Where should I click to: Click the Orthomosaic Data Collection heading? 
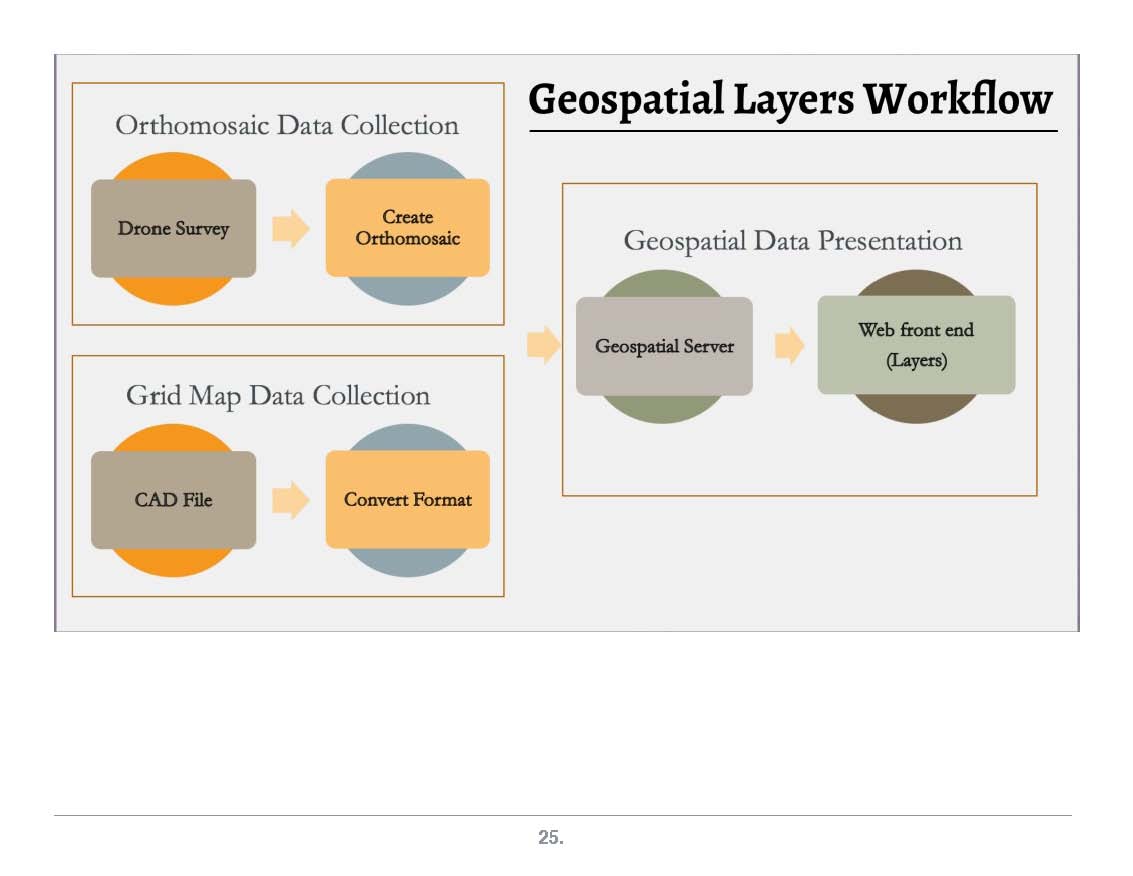[x=287, y=125]
